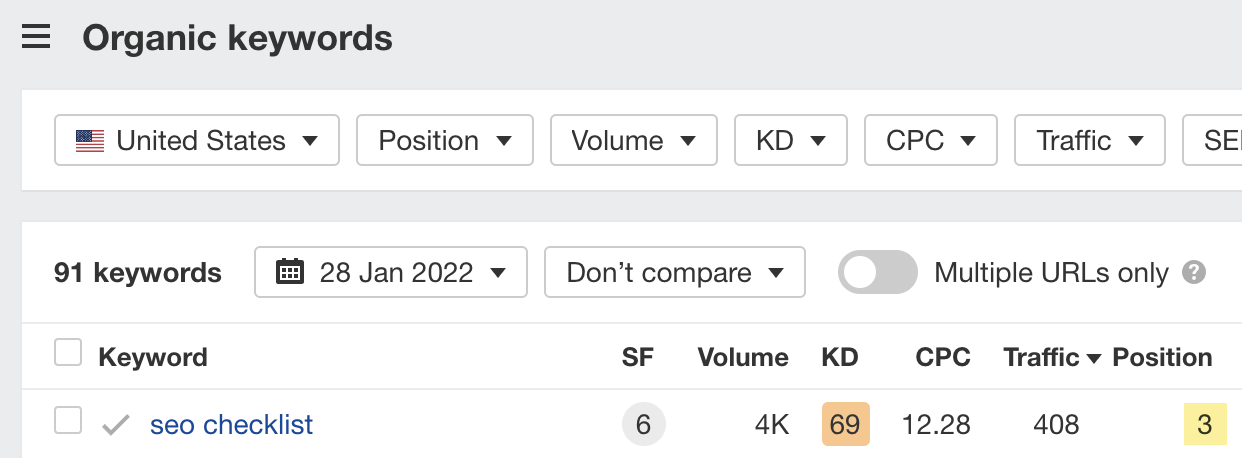Expand the Volume filter dropdown
The width and height of the screenshot is (1242, 458).
[633, 141]
